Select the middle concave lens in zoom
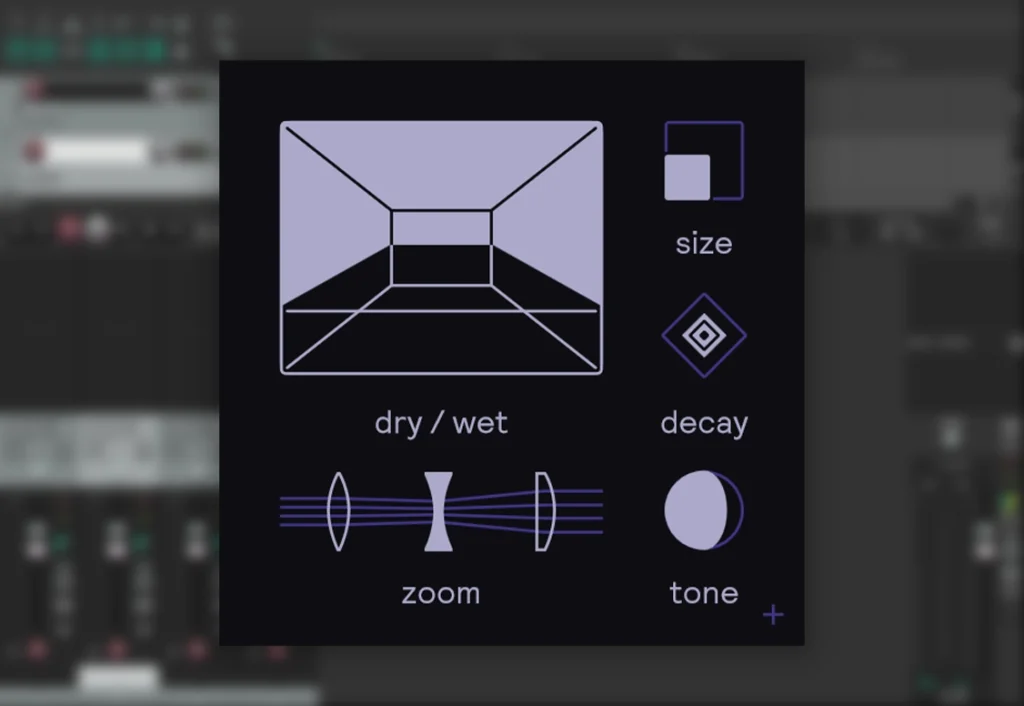Viewport: 1024px width, 706px height. tap(438, 511)
